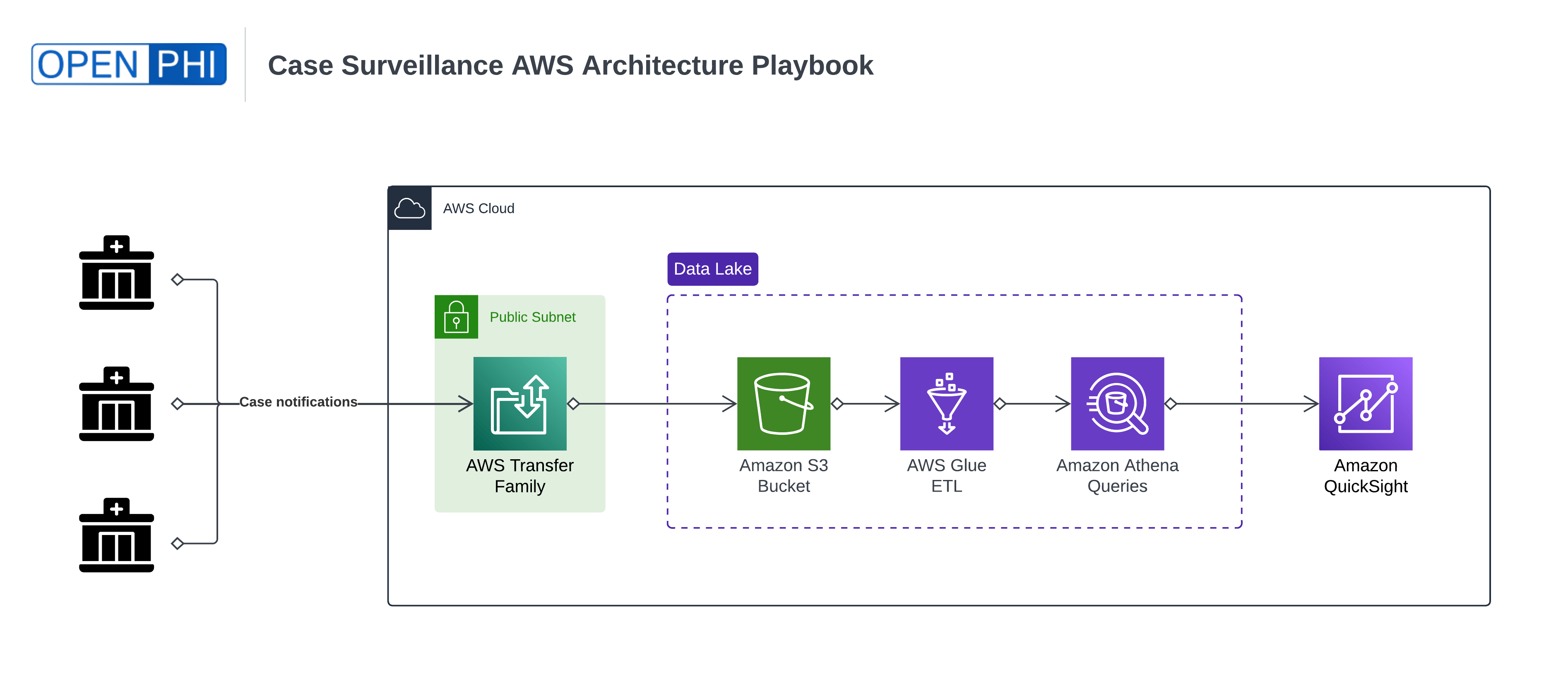Image resolution: width=1568 pixels, height=699 pixels.
Task: Click the OPEN PHI logo
Action: point(129,64)
